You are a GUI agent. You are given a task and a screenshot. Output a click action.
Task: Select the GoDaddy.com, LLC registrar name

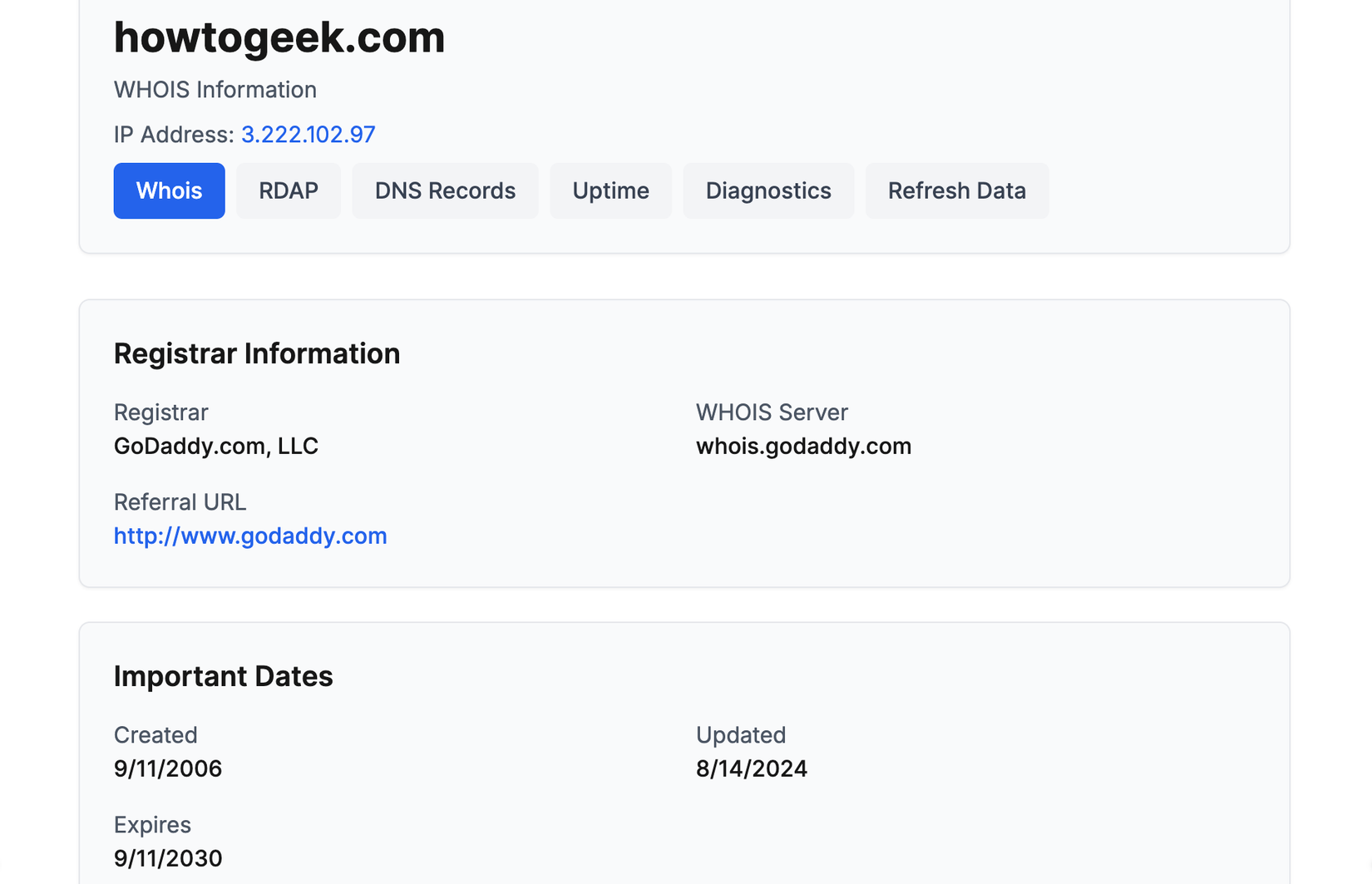coord(216,446)
